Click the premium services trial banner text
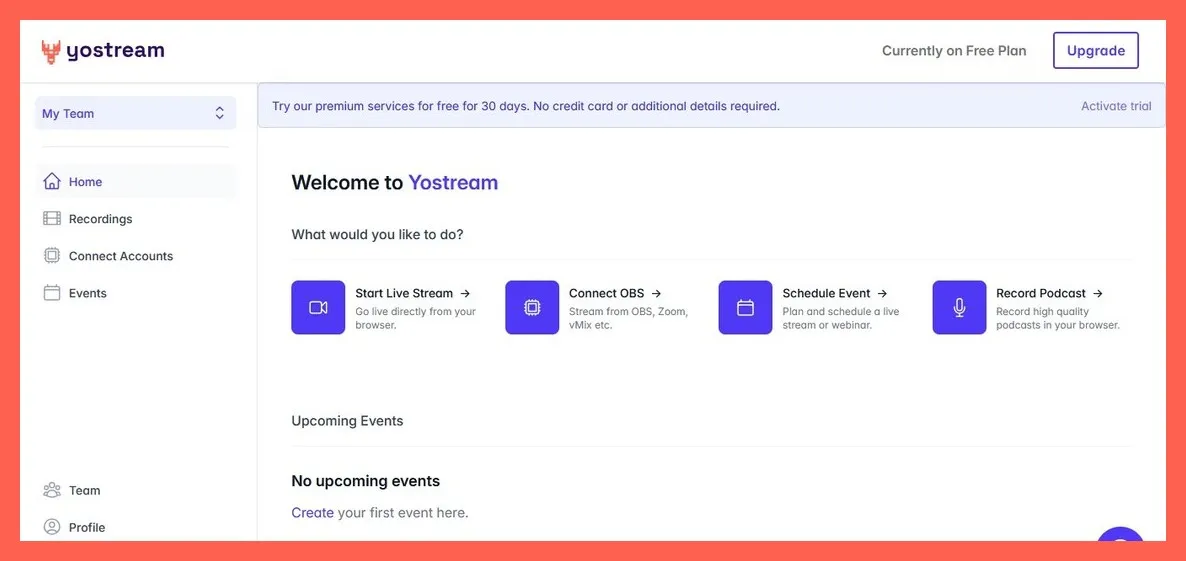Screen dimensions: 1186x561 (526, 106)
